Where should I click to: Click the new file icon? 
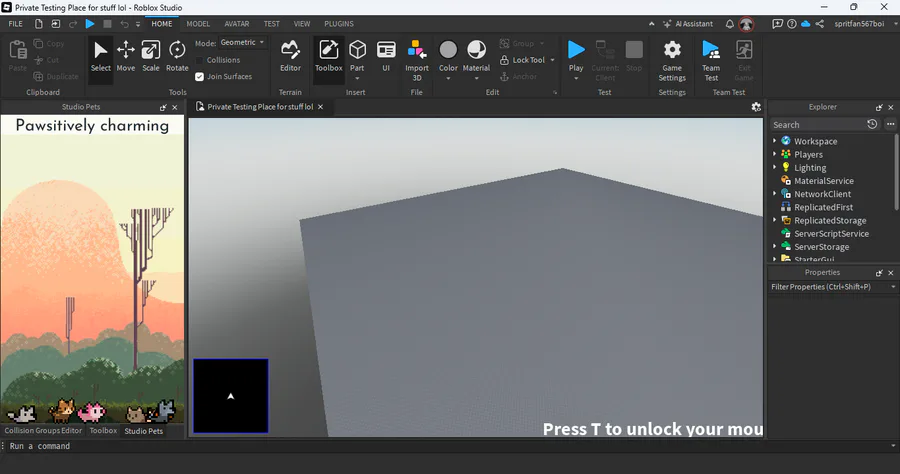pyautogui.click(x=38, y=24)
